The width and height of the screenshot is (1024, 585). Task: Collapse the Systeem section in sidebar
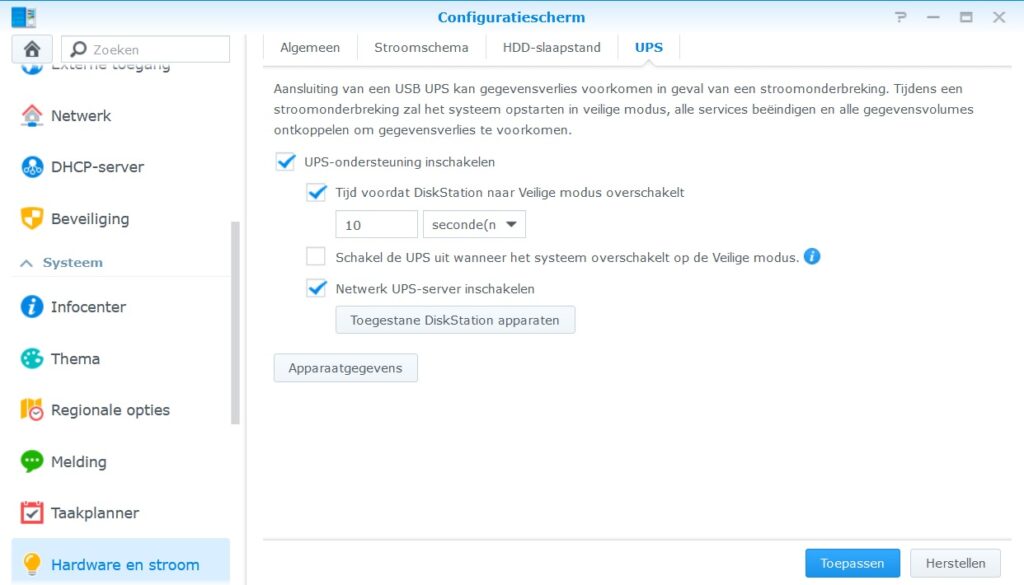(x=27, y=263)
